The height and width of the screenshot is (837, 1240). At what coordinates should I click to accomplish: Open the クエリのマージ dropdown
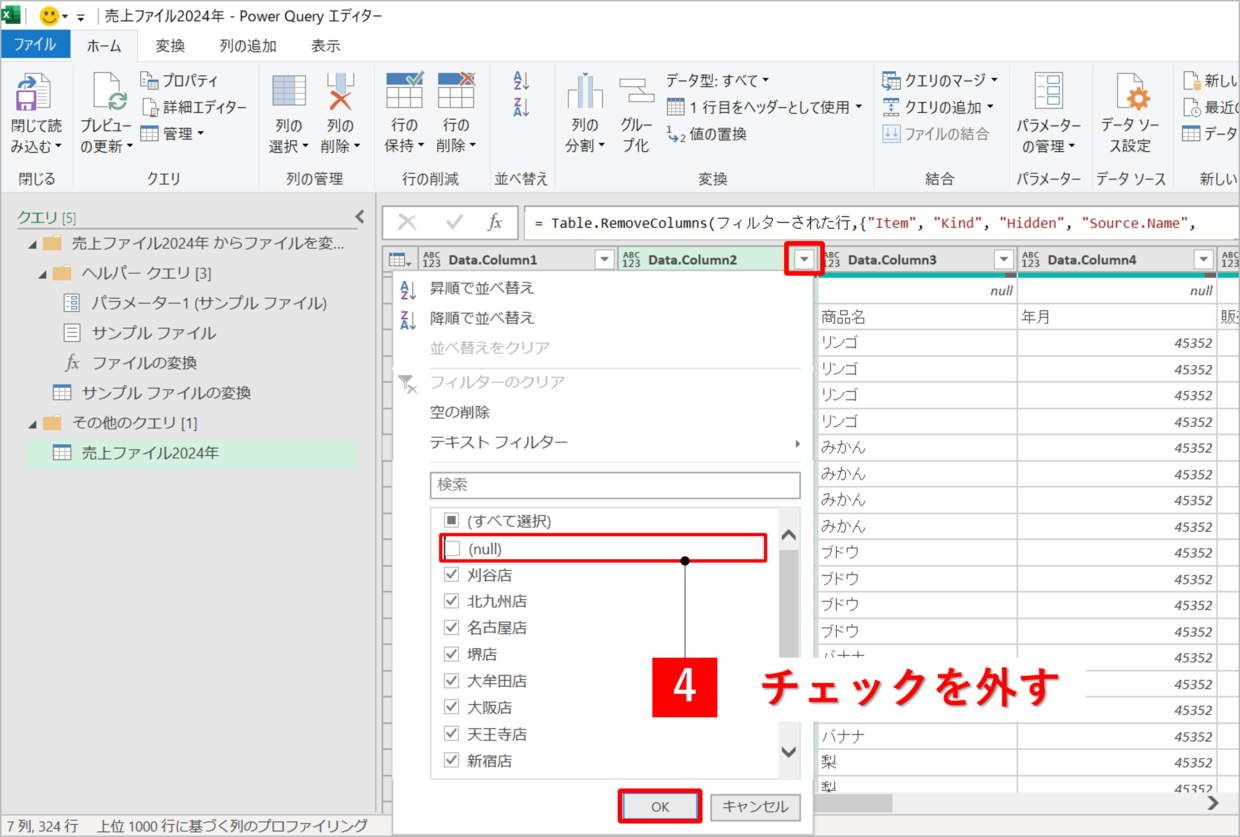[940, 80]
